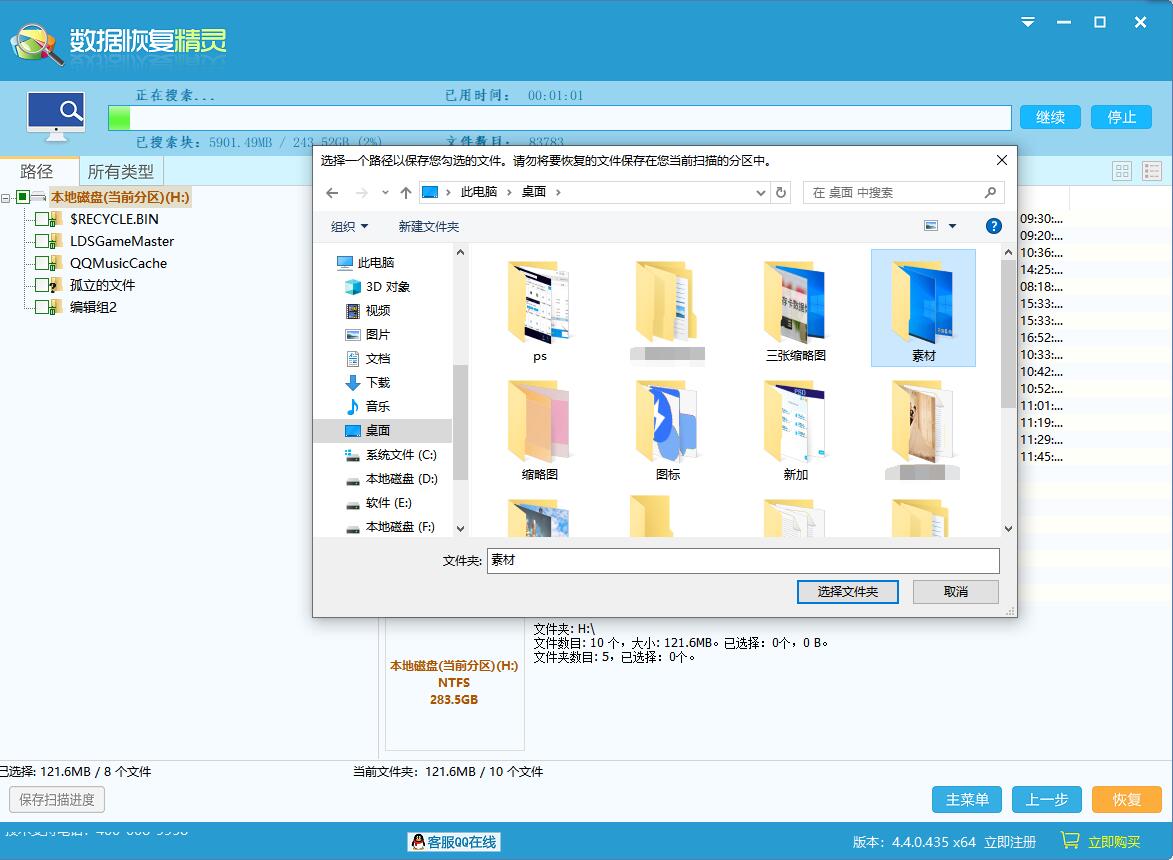This screenshot has height=860, width=1173.
Task: Select the 缩略图 folder
Action: click(x=539, y=430)
